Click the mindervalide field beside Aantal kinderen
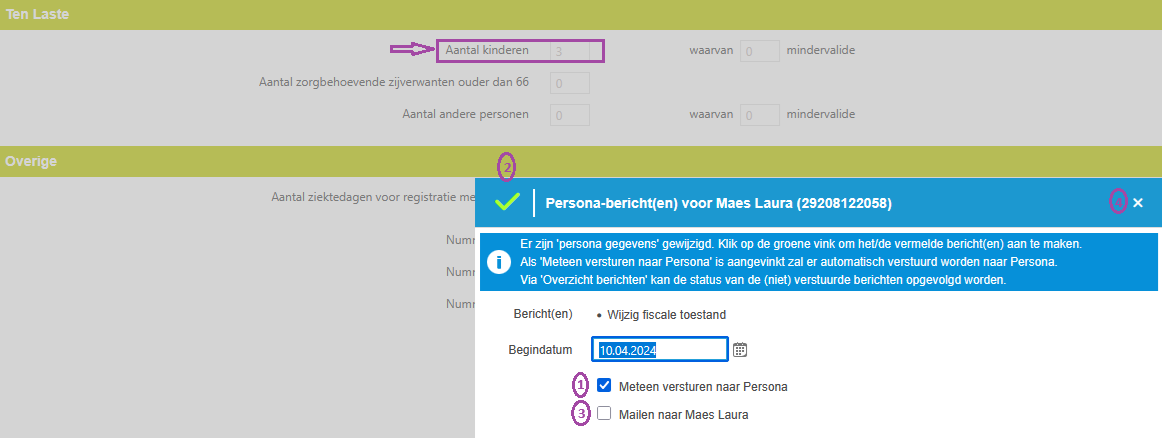The height and width of the screenshot is (438, 1162). pyautogui.click(x=760, y=50)
